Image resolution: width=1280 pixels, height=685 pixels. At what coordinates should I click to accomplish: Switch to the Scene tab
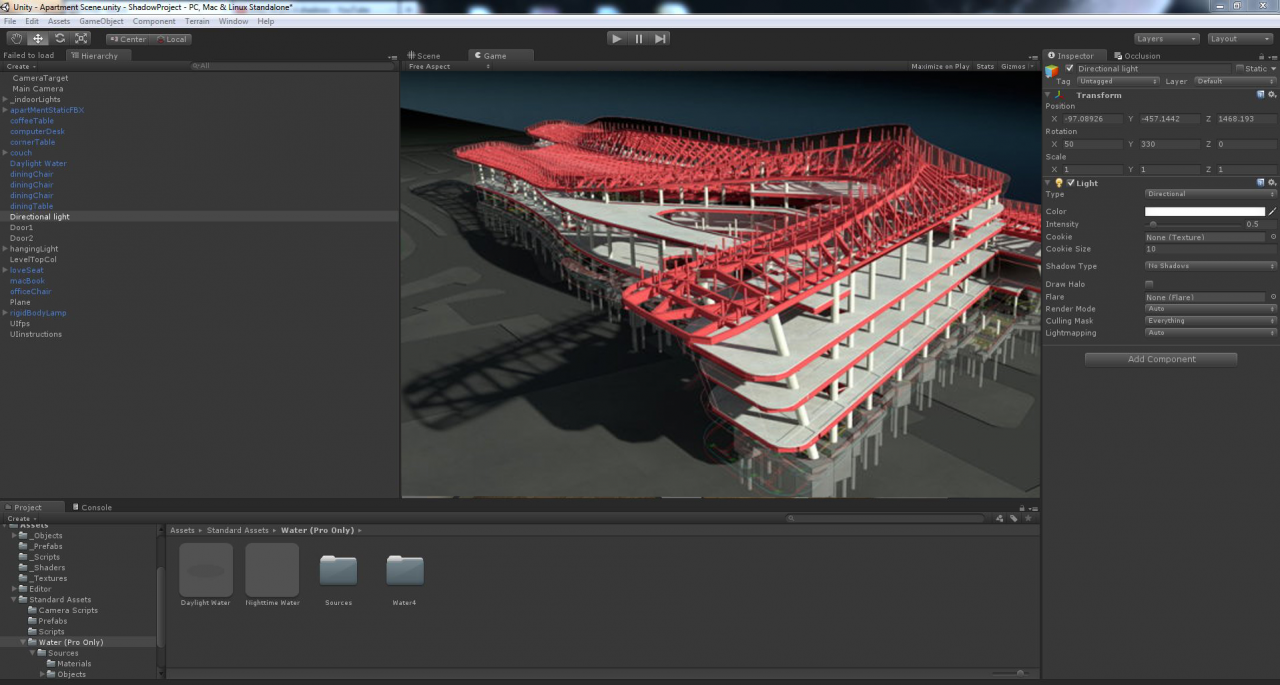point(428,56)
